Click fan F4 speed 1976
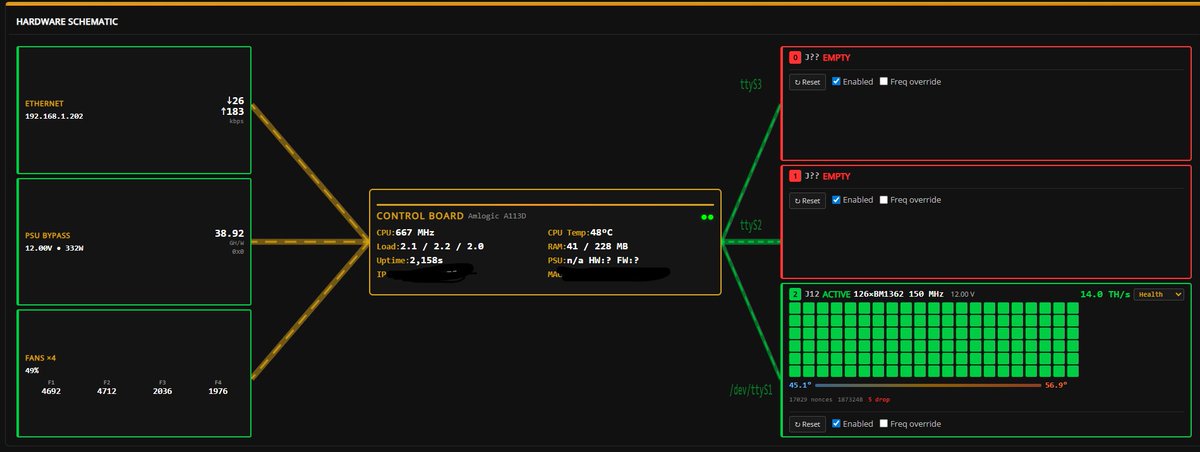Screen dimensions: 1200x452 coord(217,391)
